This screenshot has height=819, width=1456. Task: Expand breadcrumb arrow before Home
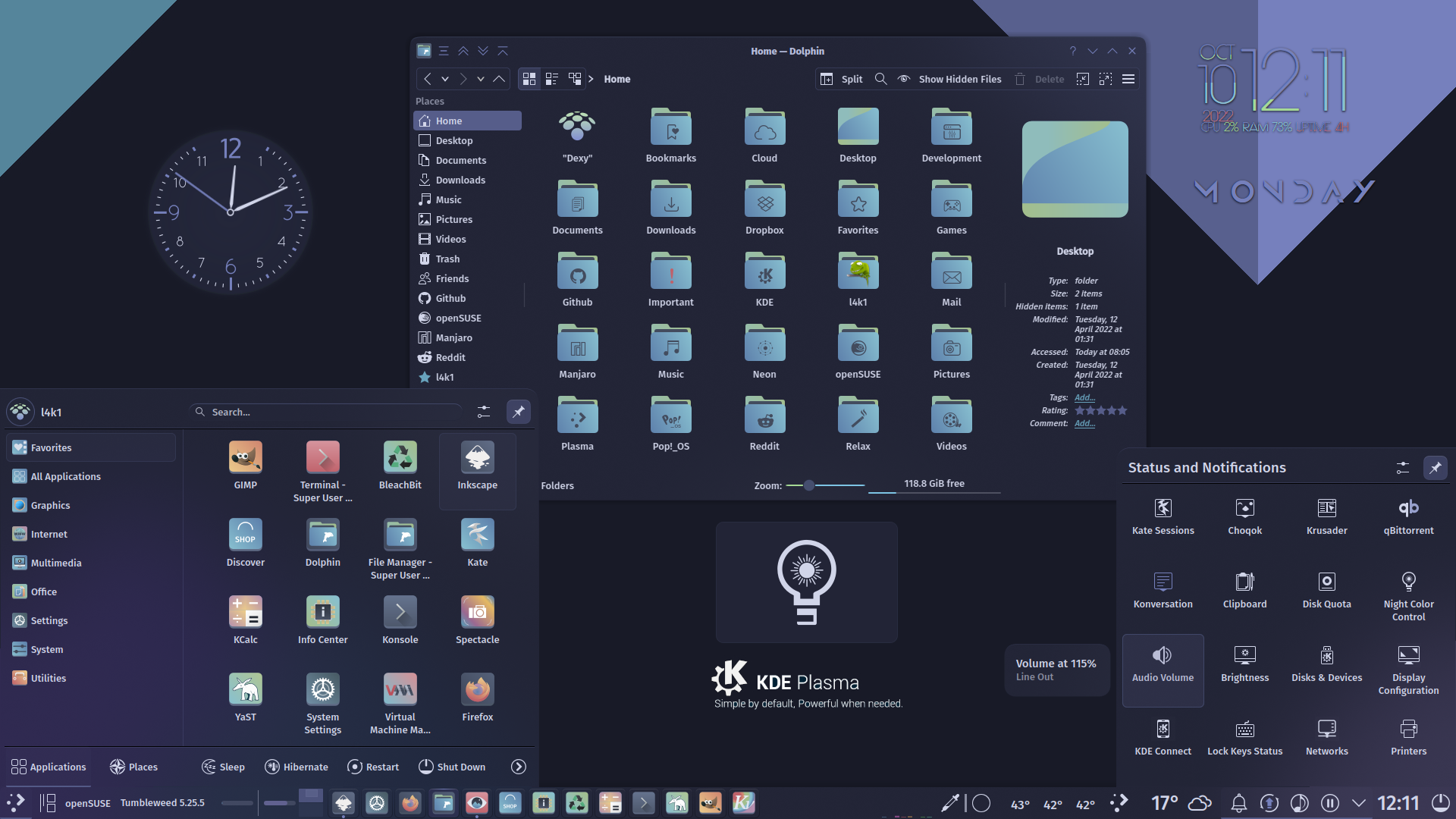tap(591, 79)
